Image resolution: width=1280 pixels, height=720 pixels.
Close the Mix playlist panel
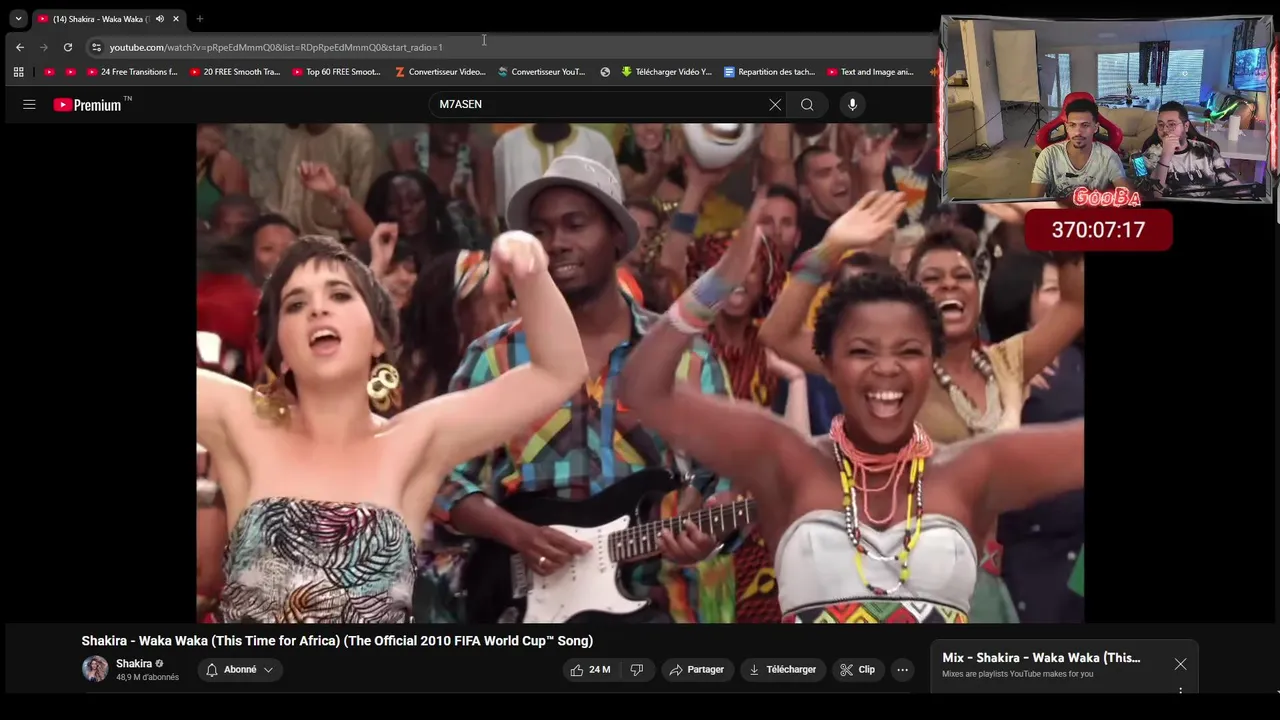pos(1180,664)
